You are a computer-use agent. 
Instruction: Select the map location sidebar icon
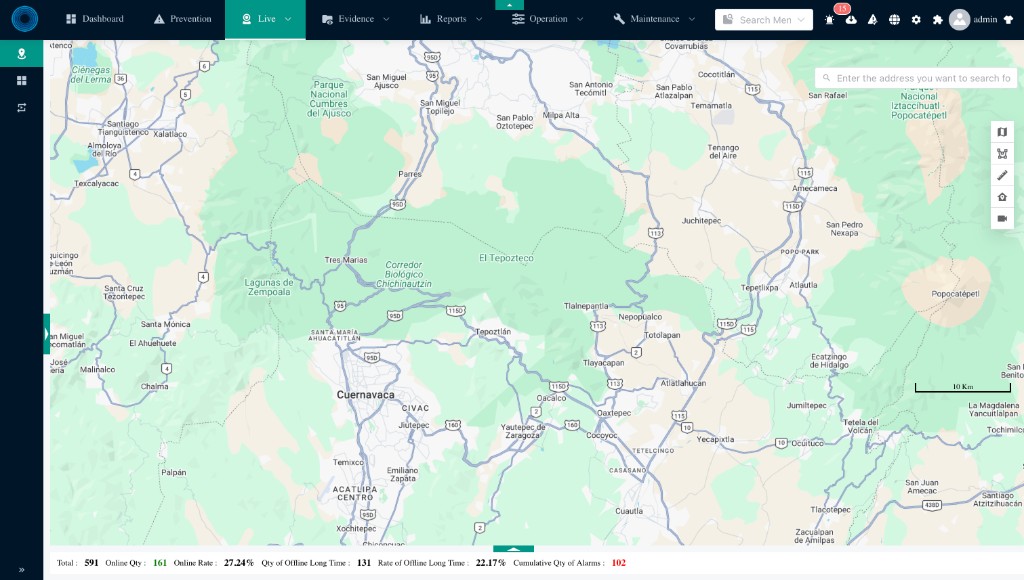coord(22,54)
